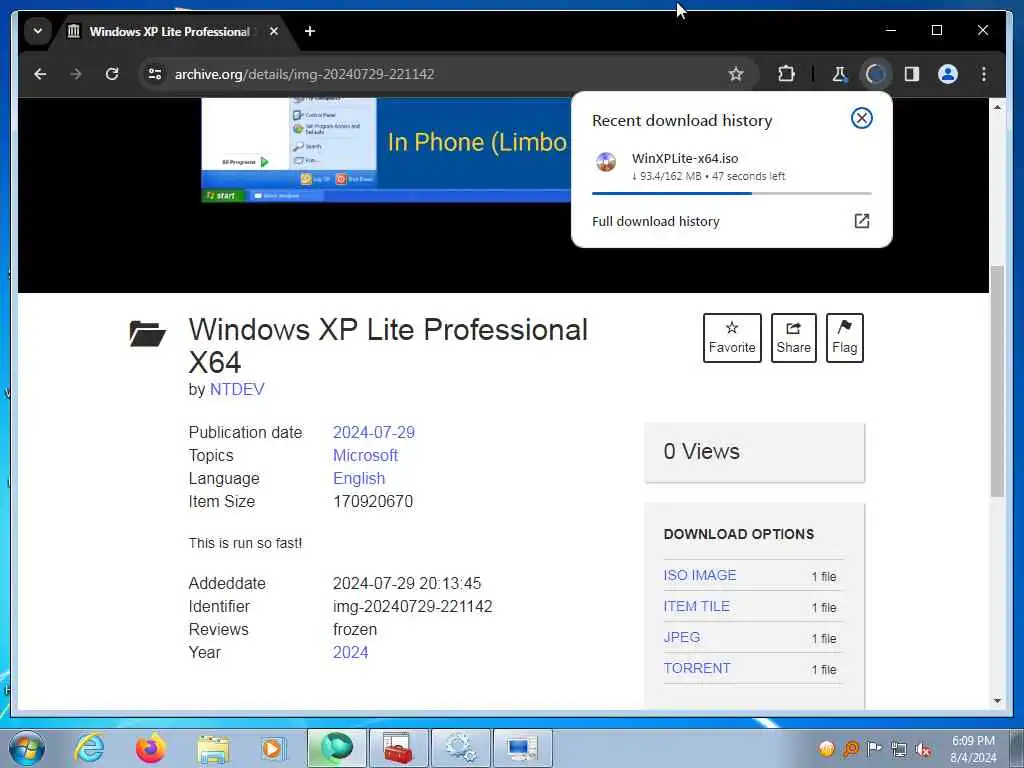This screenshot has height=768, width=1024.
Task: Click the vertical scrollbar thumb
Action: pos(997,382)
